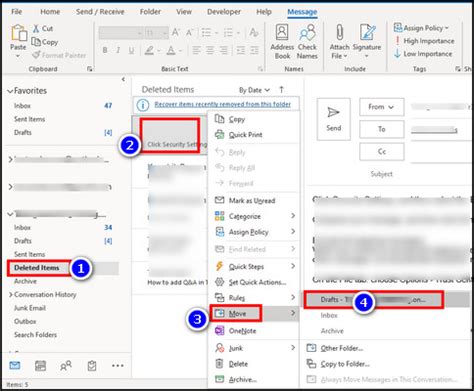Open Junk Email folder
The width and height of the screenshot is (474, 391).
click(30, 308)
